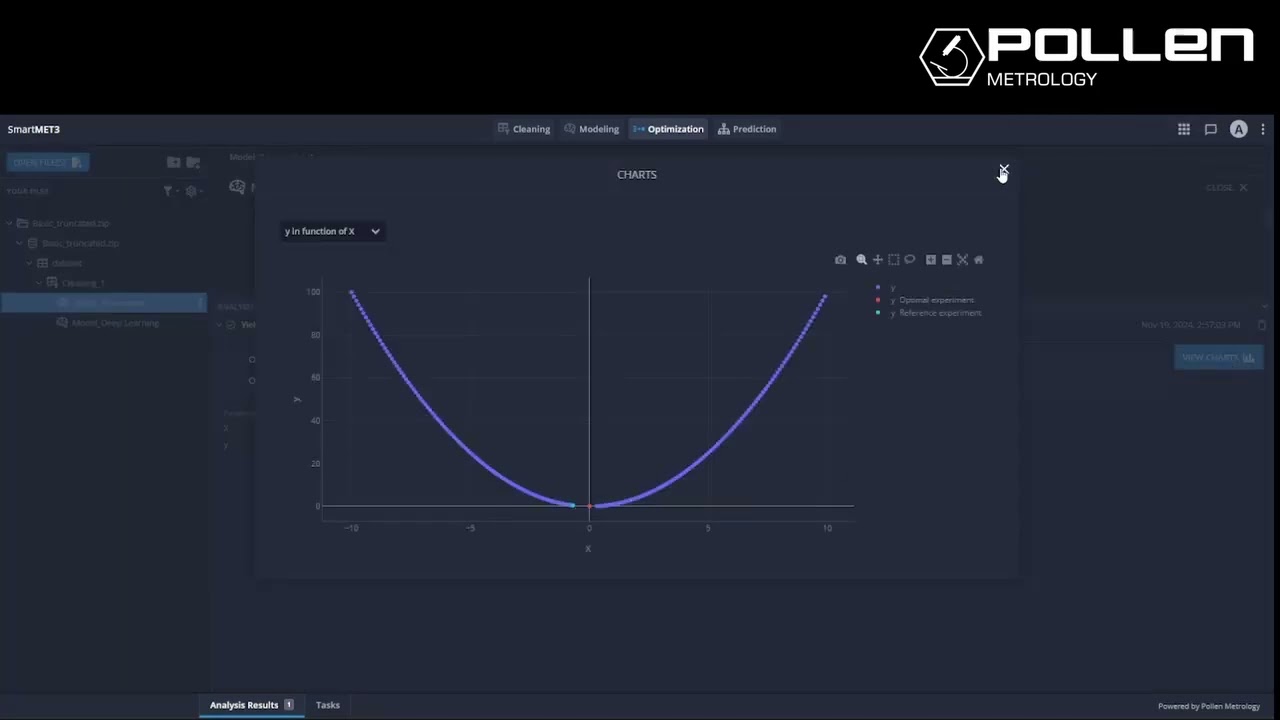Choose the Box Select dashed-square tool
The width and height of the screenshot is (1280, 720).
(x=894, y=260)
